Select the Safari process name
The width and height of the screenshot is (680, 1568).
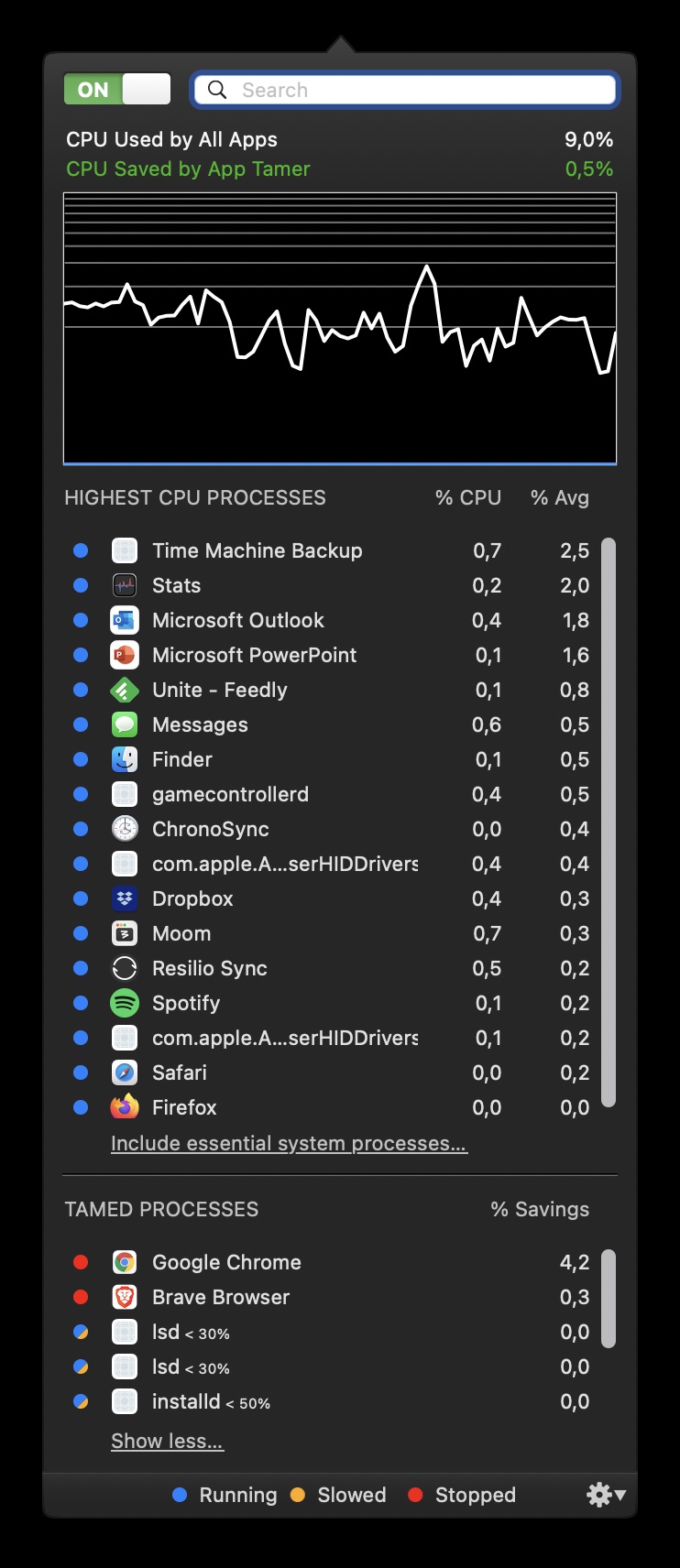pos(180,1073)
